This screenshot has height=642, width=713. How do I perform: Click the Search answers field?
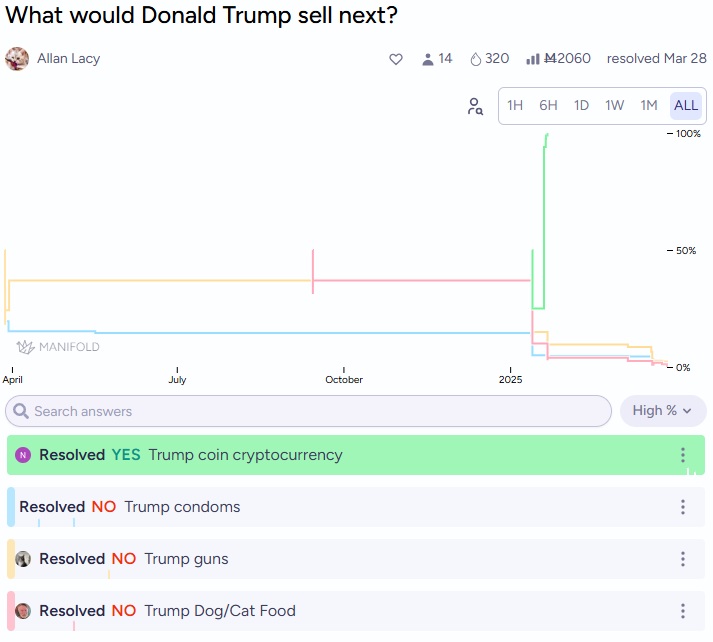[308, 411]
